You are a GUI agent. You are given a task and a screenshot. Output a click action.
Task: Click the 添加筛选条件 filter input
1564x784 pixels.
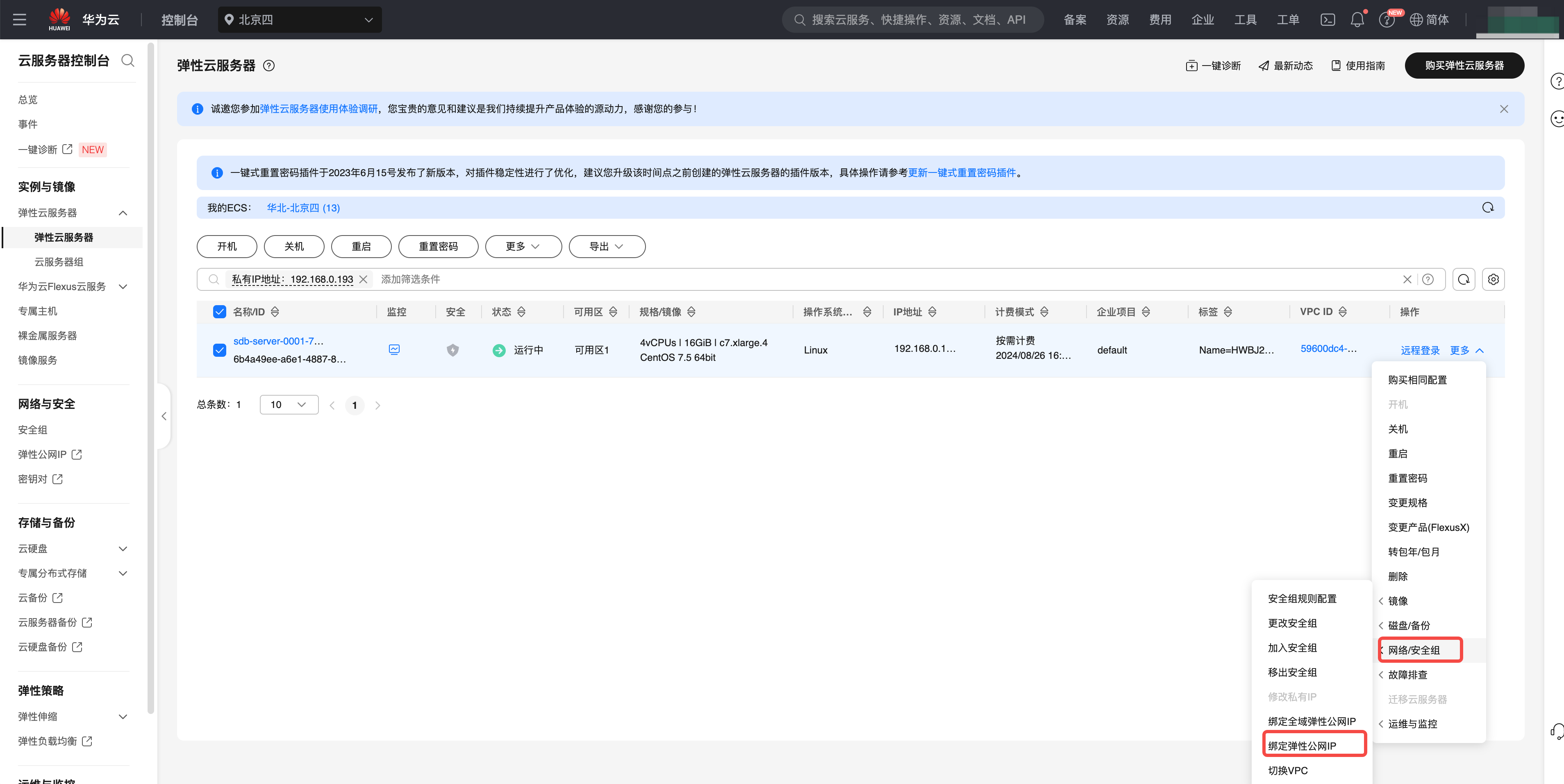coord(410,279)
